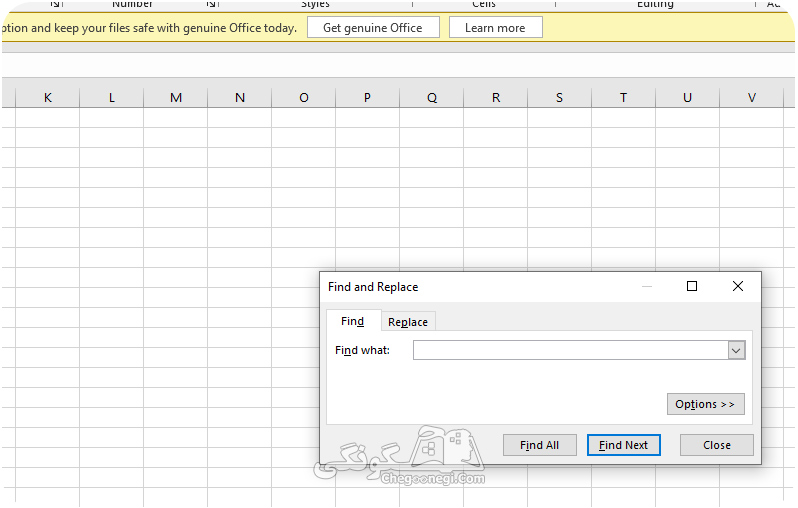Select column N header

coord(240,97)
